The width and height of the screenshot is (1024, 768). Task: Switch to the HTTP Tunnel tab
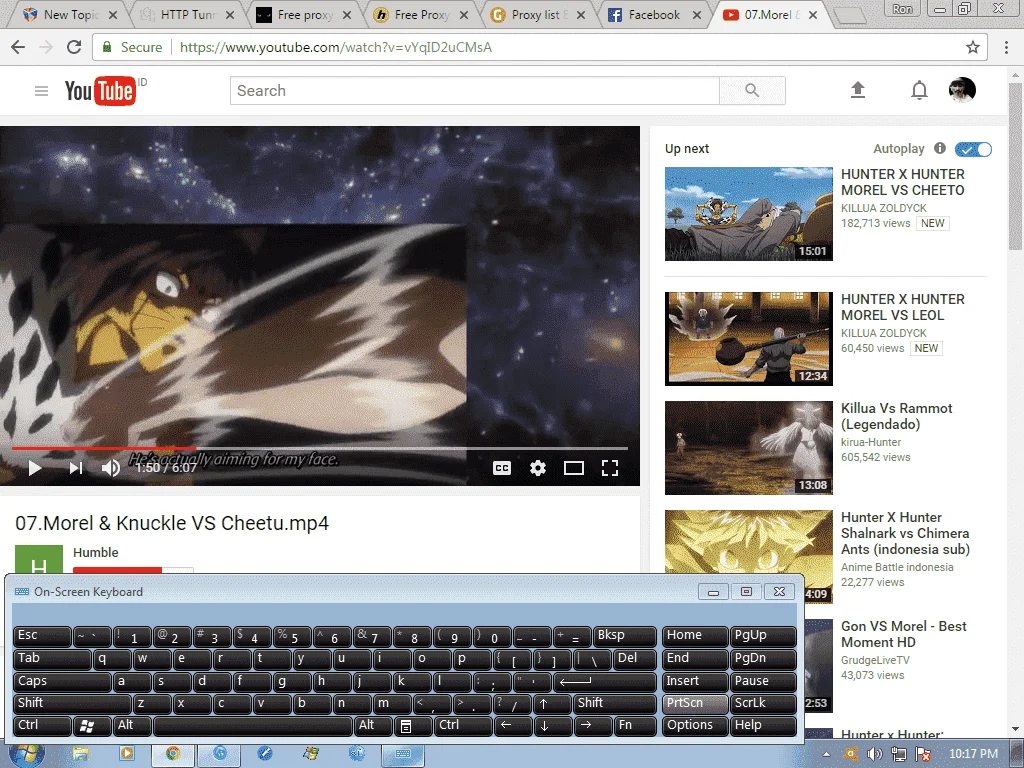188,14
